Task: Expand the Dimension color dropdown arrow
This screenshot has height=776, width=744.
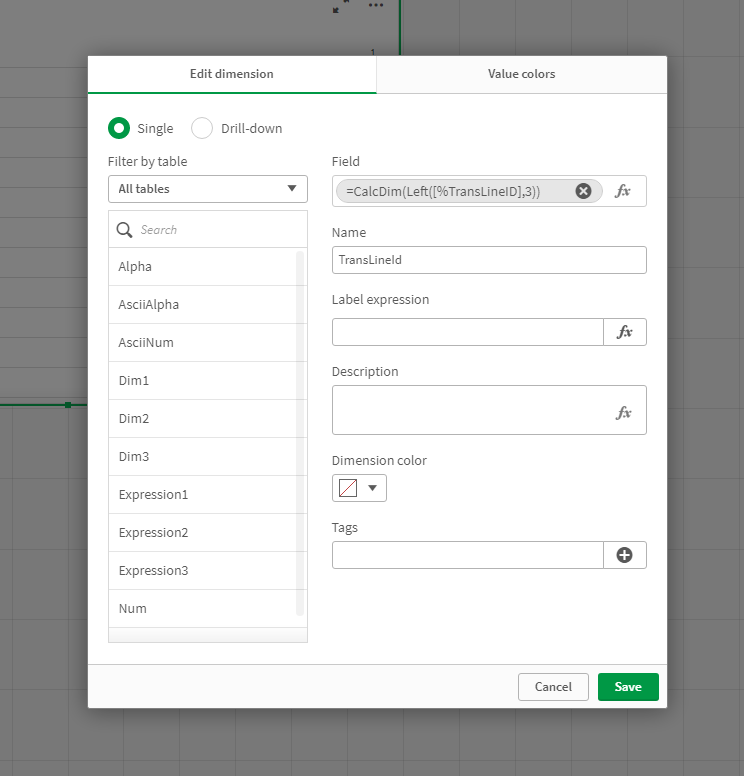Action: coord(373,488)
